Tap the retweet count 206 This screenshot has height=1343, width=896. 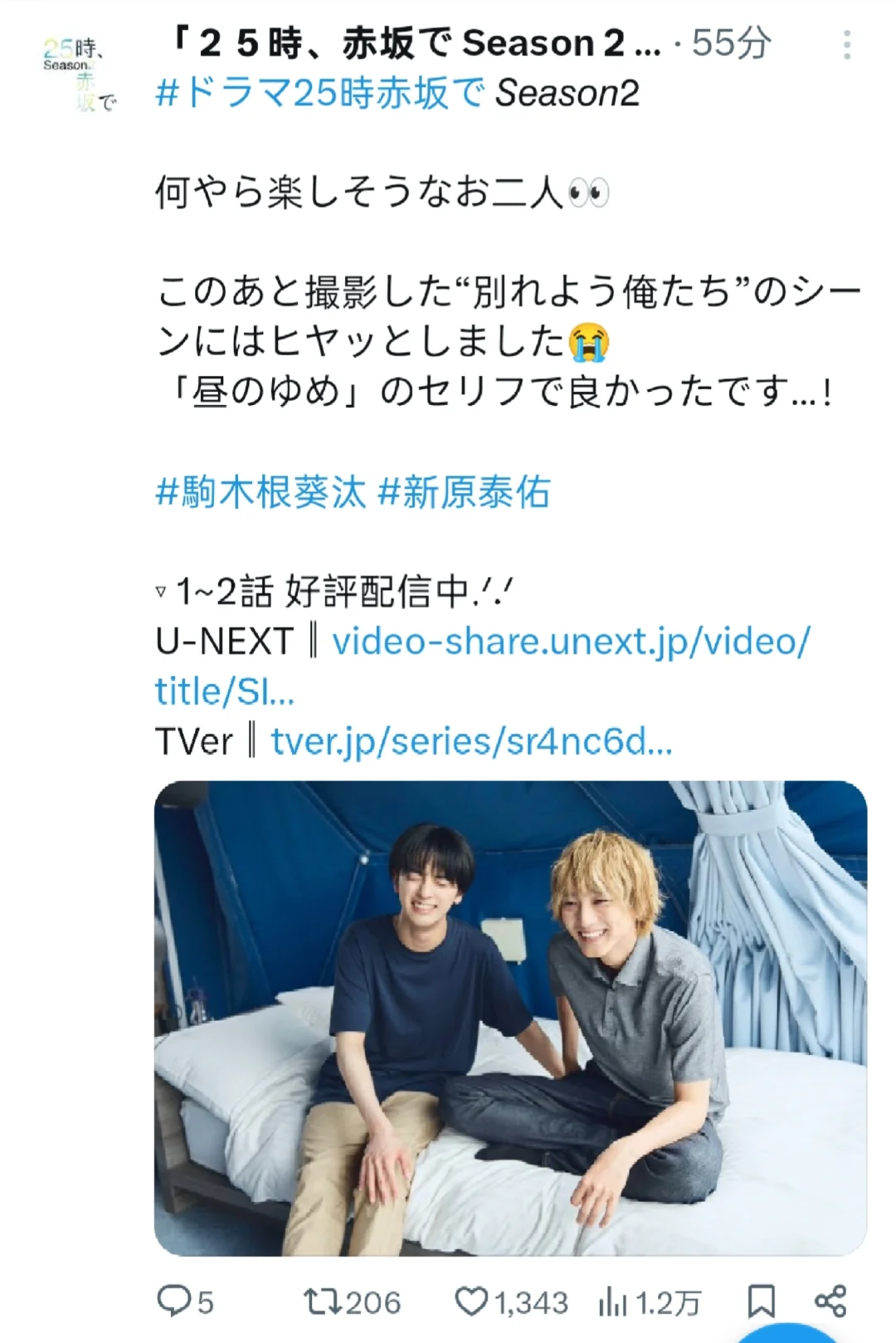click(373, 1301)
